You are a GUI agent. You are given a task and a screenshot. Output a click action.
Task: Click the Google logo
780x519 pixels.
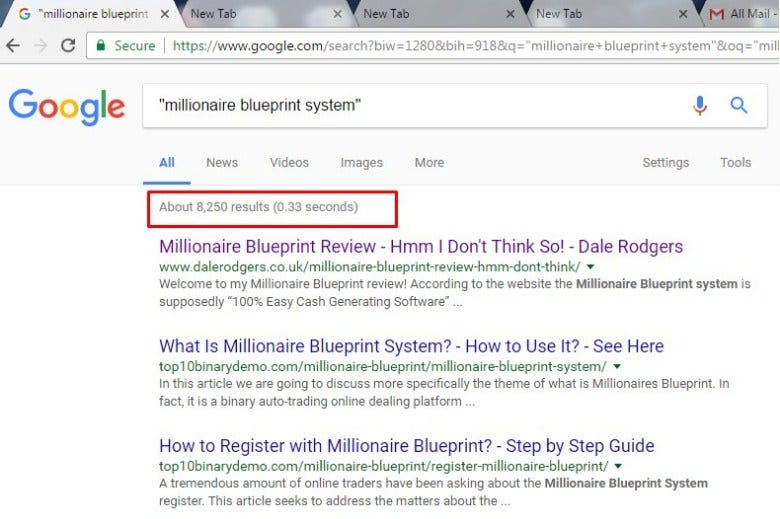67,107
